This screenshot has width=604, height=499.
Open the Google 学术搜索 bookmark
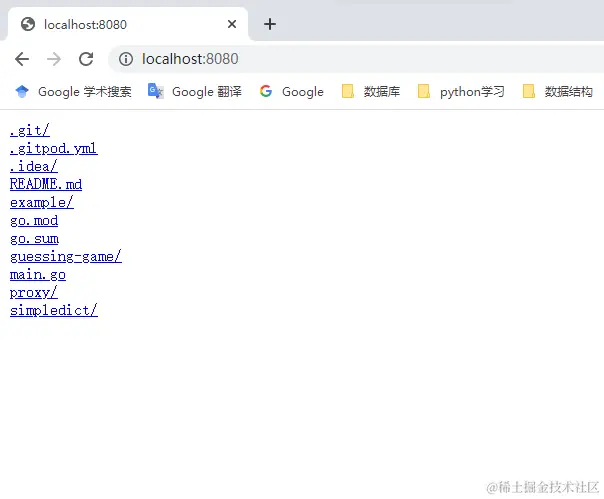73,92
